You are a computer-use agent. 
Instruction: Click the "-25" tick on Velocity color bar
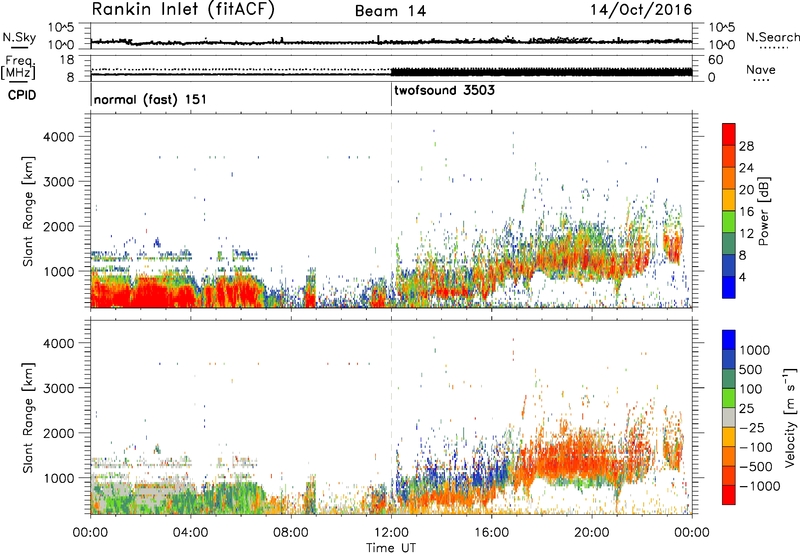752,427
